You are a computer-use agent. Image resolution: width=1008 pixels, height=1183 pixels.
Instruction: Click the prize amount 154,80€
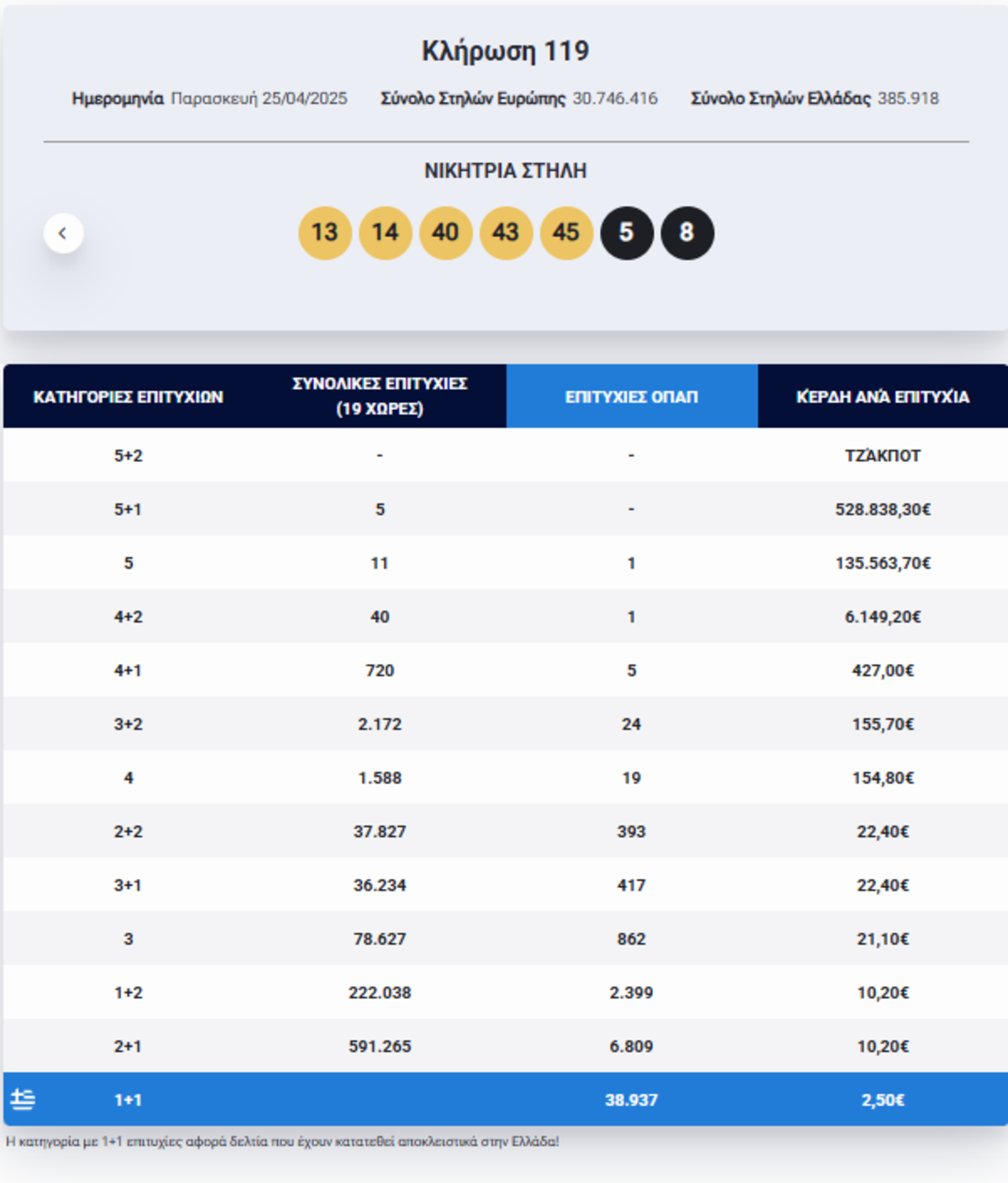coord(883,778)
